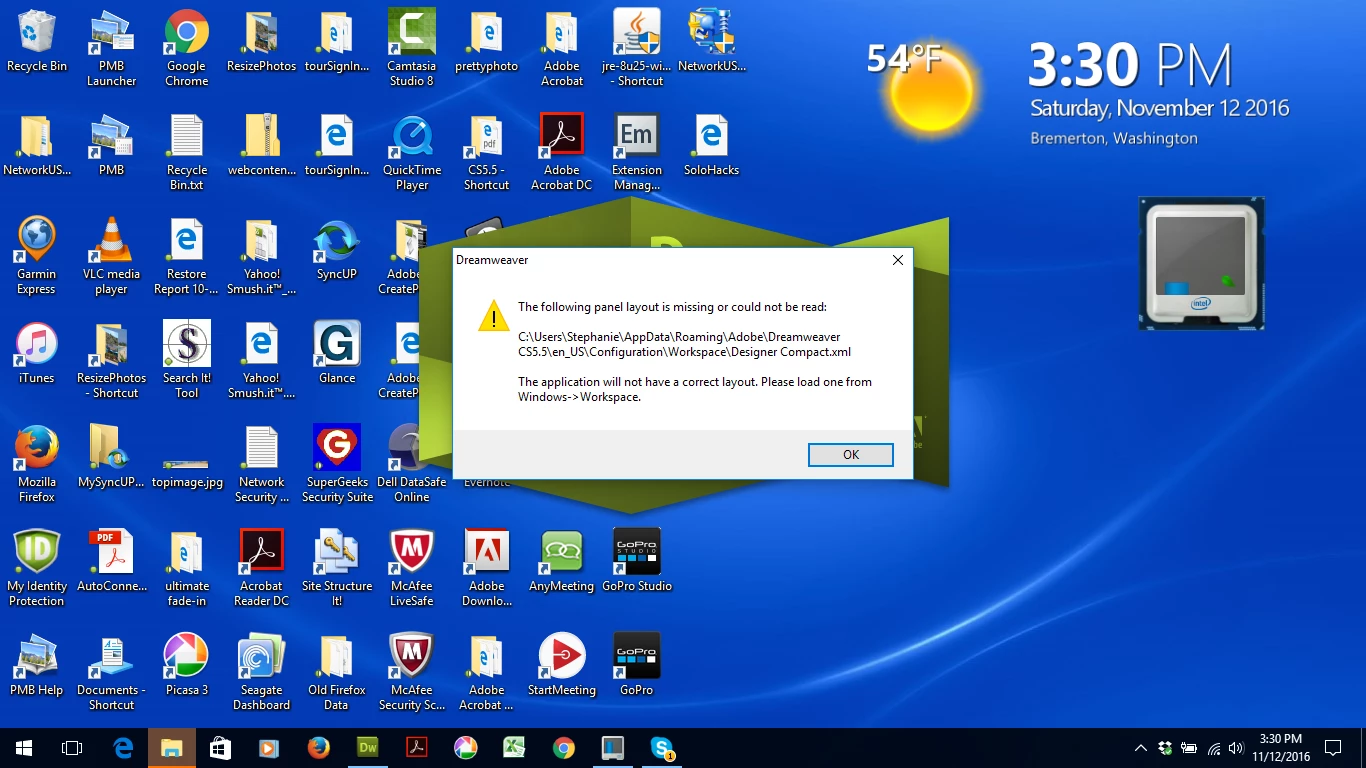Select Google Chrome desktop shortcut
1366x768 pixels.
187,49
